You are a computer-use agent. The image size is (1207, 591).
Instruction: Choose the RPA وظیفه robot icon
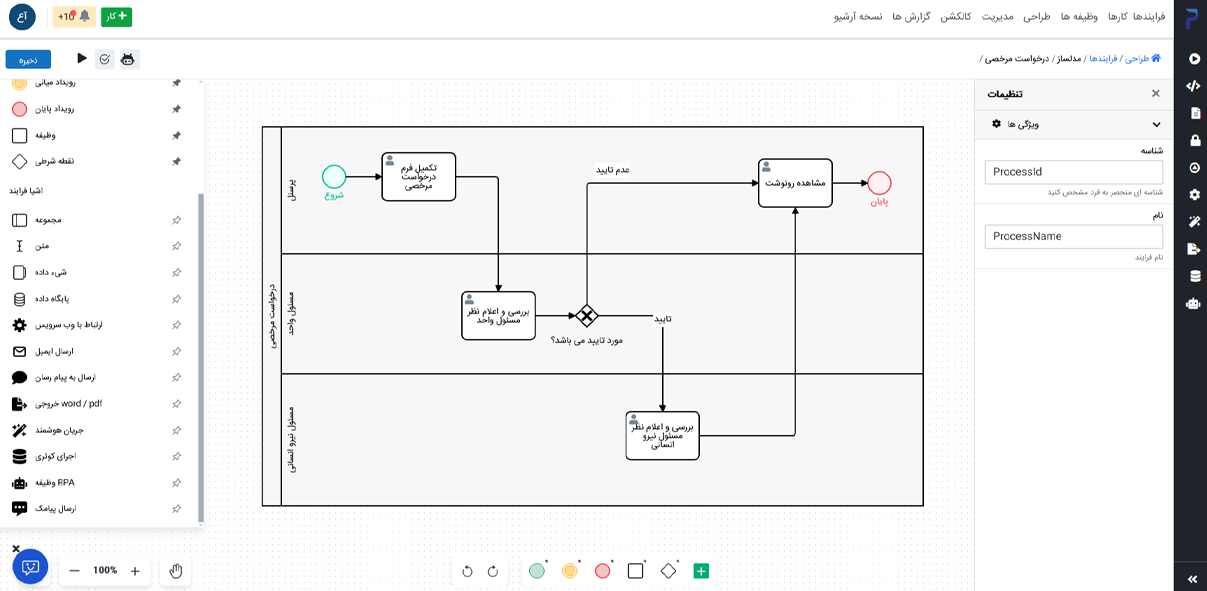[x=19, y=482]
